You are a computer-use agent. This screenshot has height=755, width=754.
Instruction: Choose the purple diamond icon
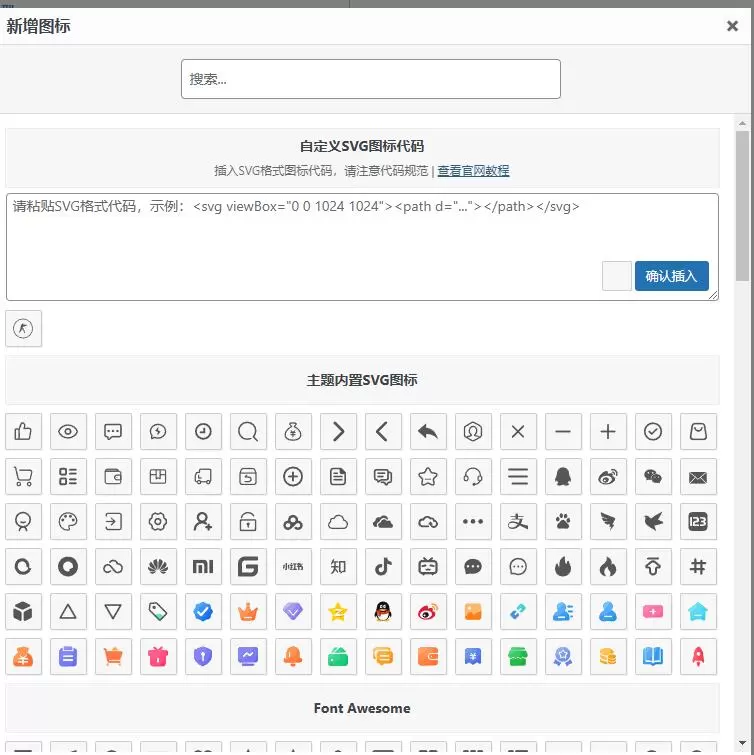click(x=293, y=612)
